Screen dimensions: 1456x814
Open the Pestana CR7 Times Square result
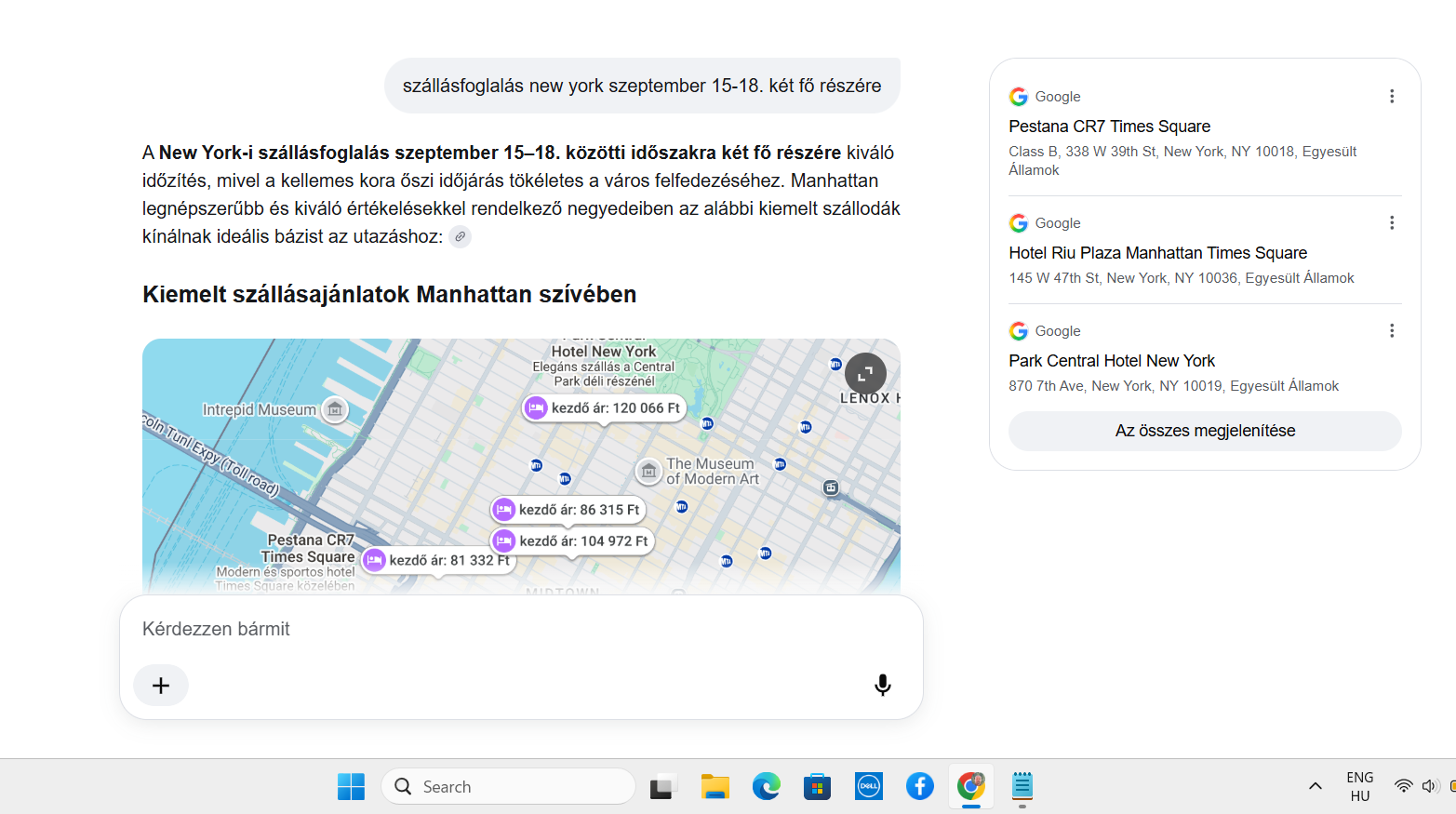[1110, 127]
